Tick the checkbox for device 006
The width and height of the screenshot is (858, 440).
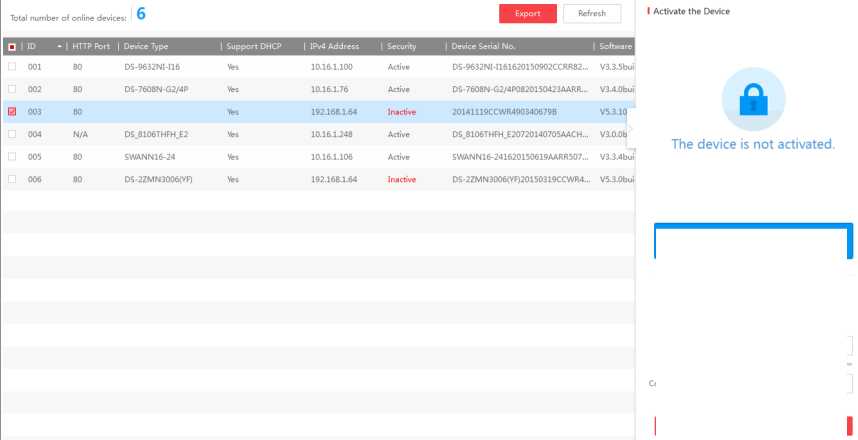click(x=12, y=179)
